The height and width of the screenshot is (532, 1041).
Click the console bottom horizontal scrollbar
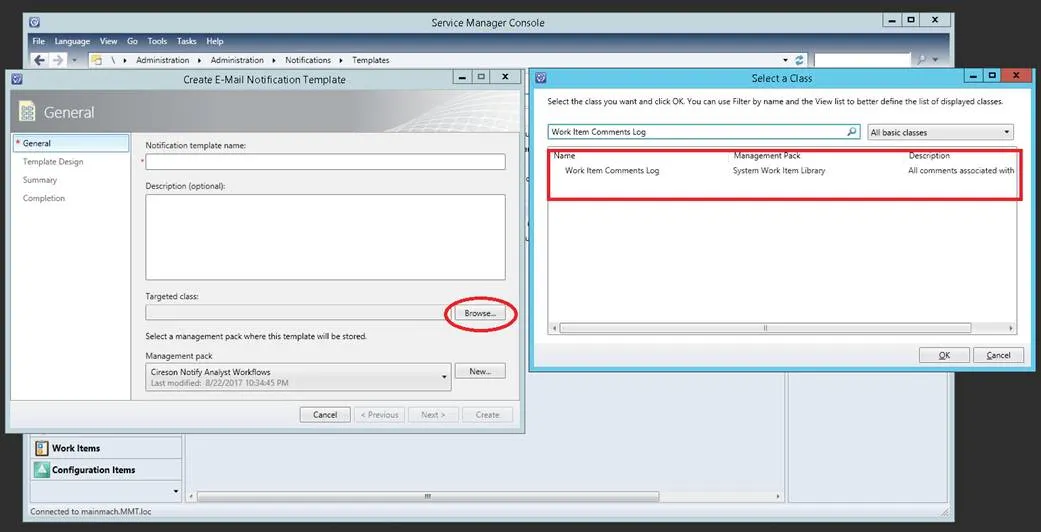point(428,496)
